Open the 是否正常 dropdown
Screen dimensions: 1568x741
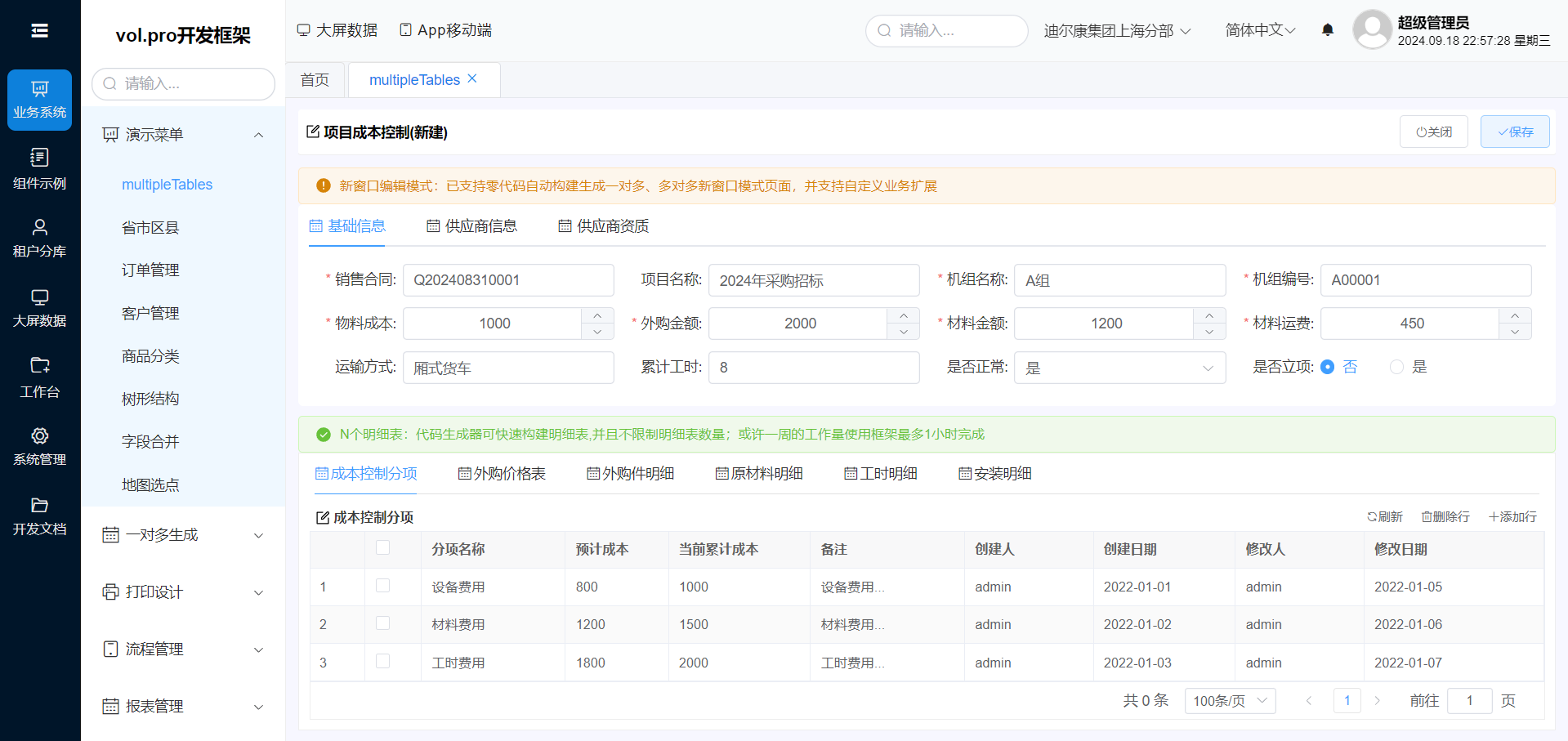1119,368
